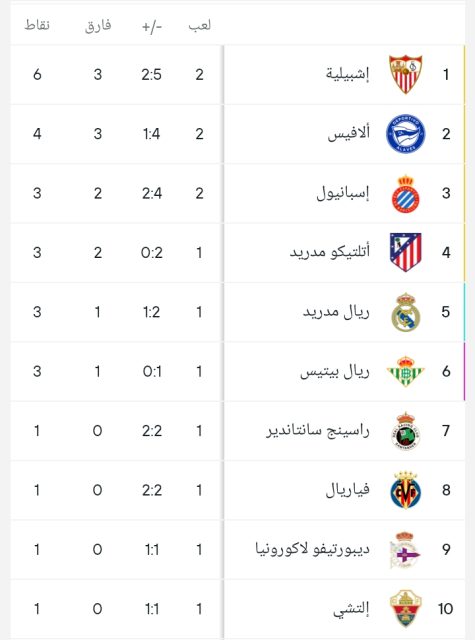Open team name راسينج سانتاندير
The width and height of the screenshot is (475, 640).
tap(318, 431)
